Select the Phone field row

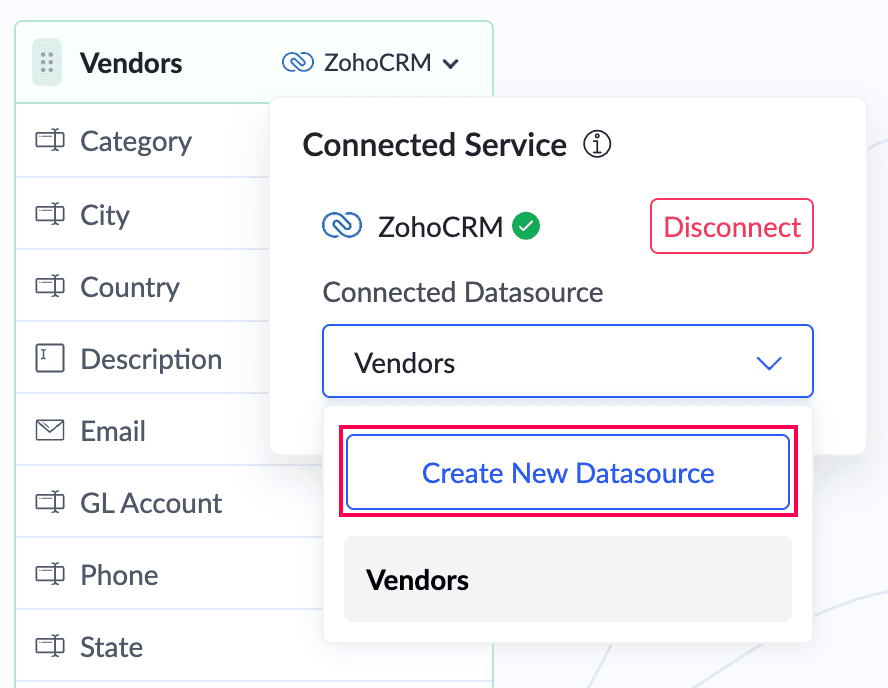(x=169, y=574)
